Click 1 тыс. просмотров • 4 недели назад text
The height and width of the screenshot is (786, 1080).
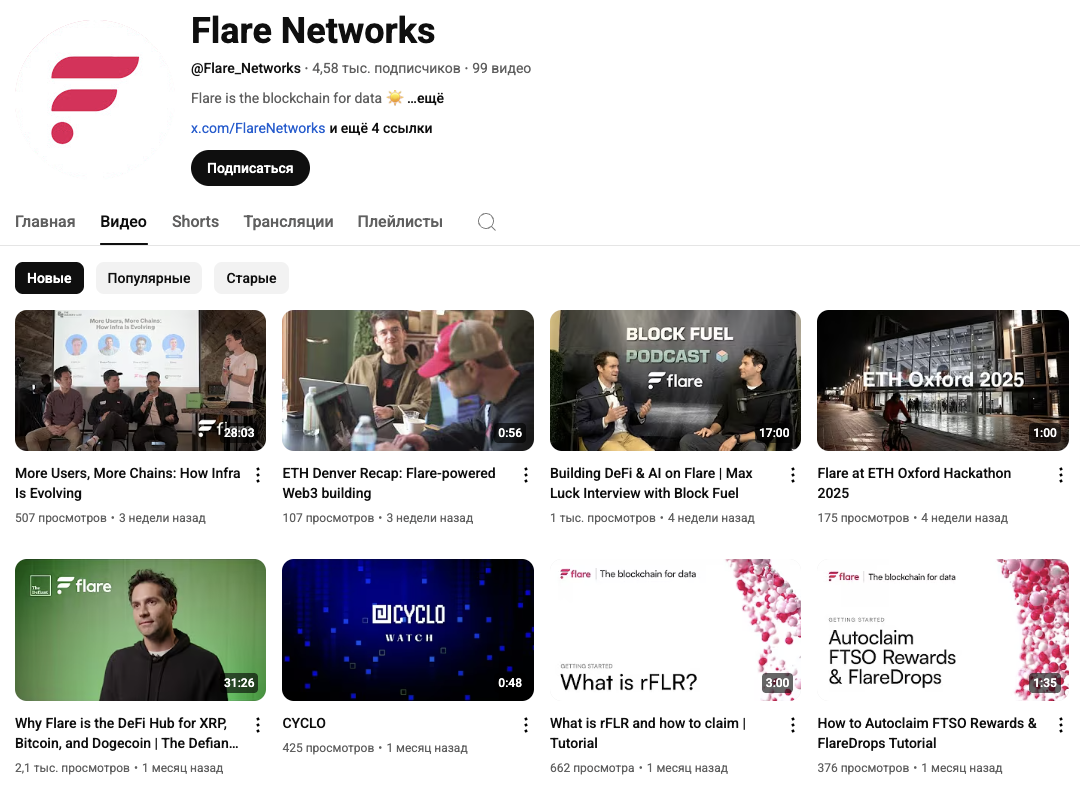[x=652, y=517]
